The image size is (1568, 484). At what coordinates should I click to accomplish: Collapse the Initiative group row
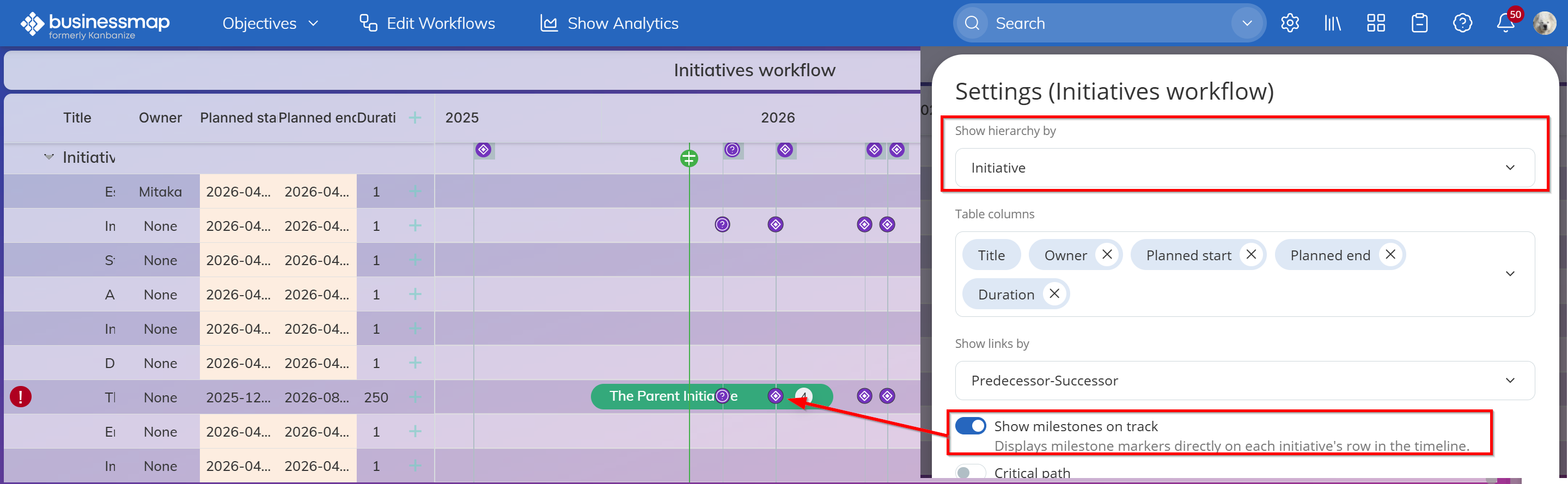click(x=48, y=157)
